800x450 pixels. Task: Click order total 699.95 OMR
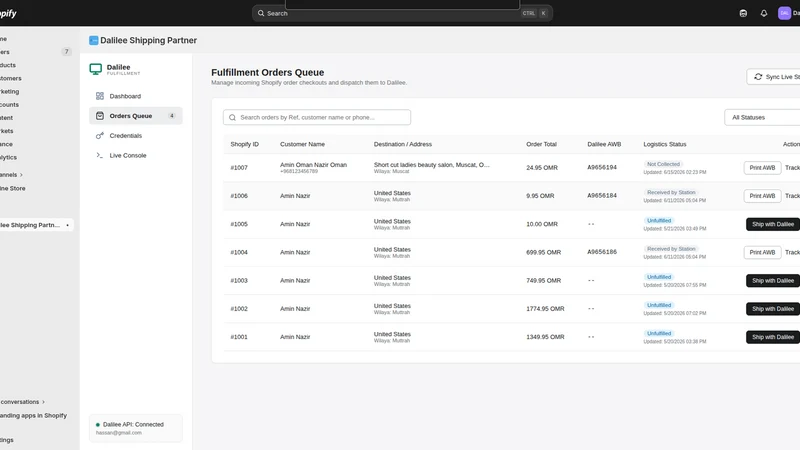pos(543,252)
